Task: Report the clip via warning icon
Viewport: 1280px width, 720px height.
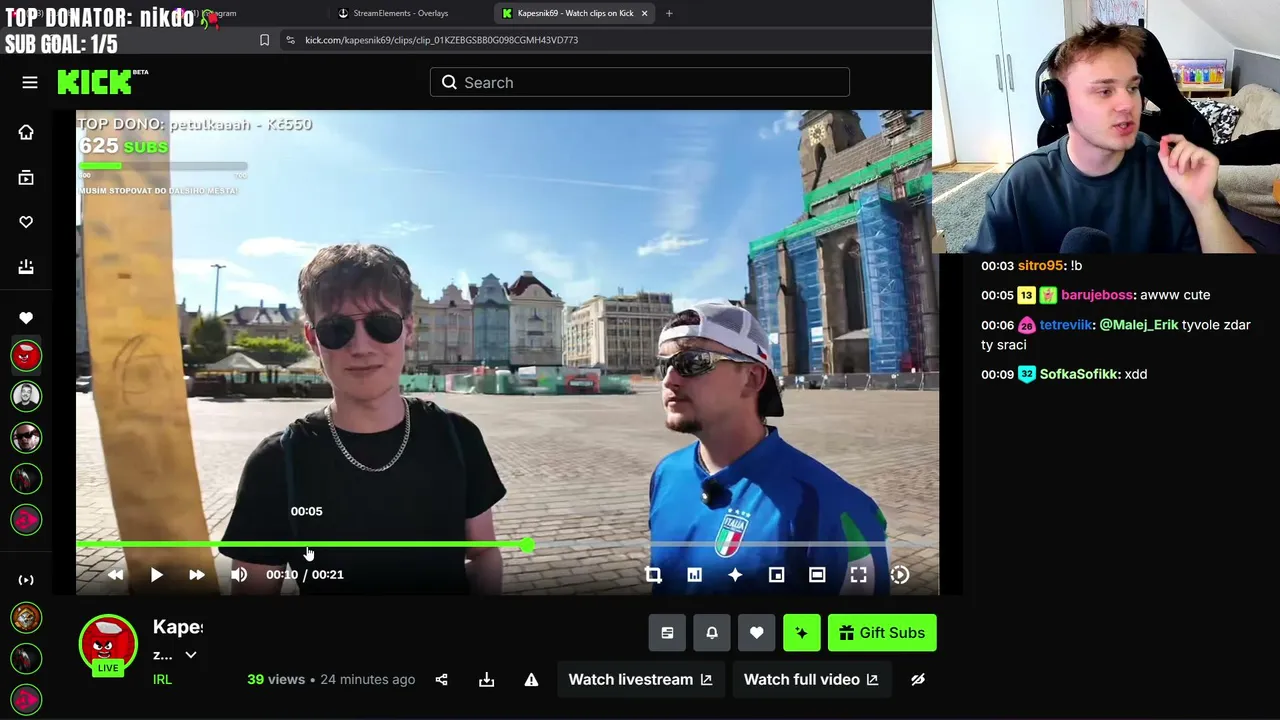Action: (x=532, y=680)
